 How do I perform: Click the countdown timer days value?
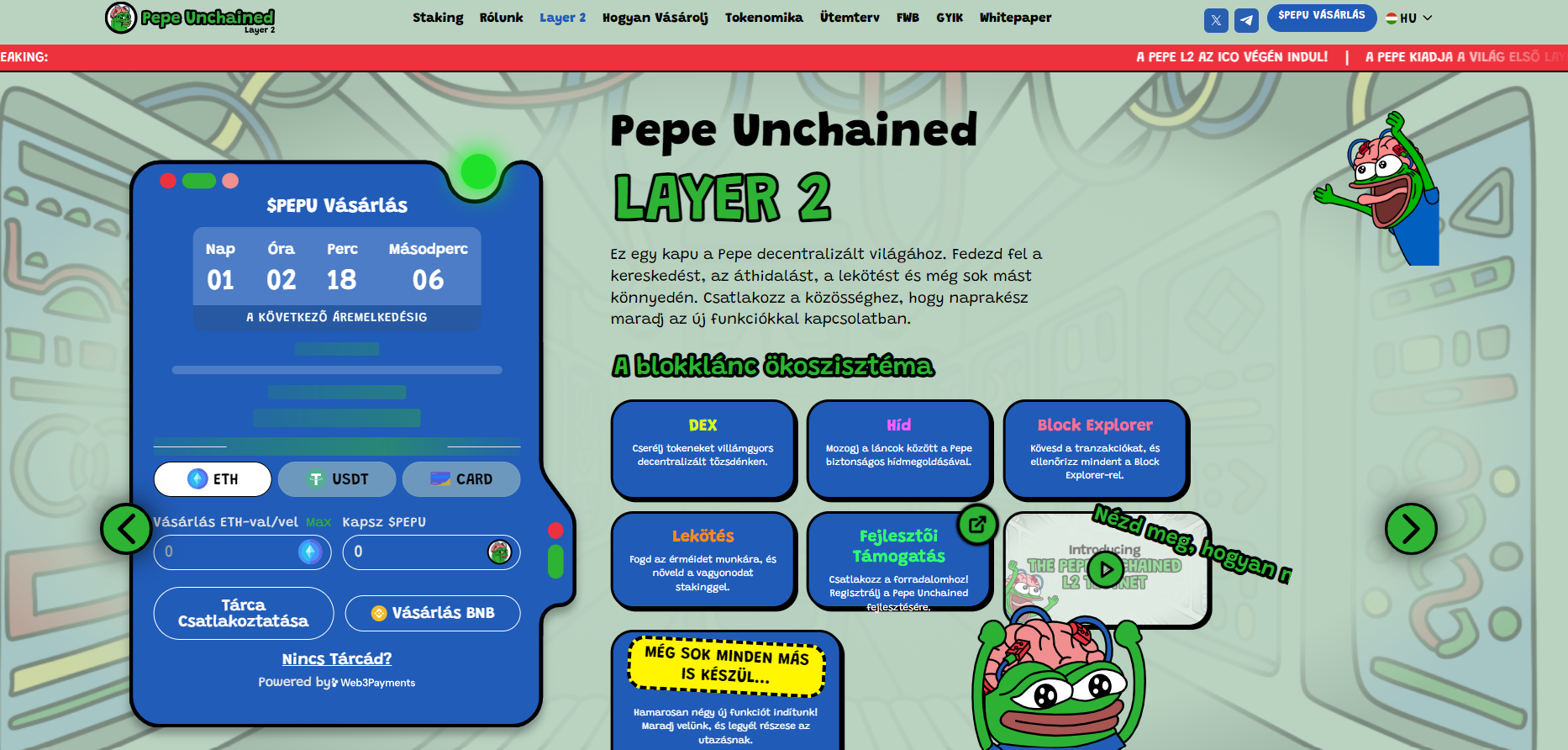(220, 280)
